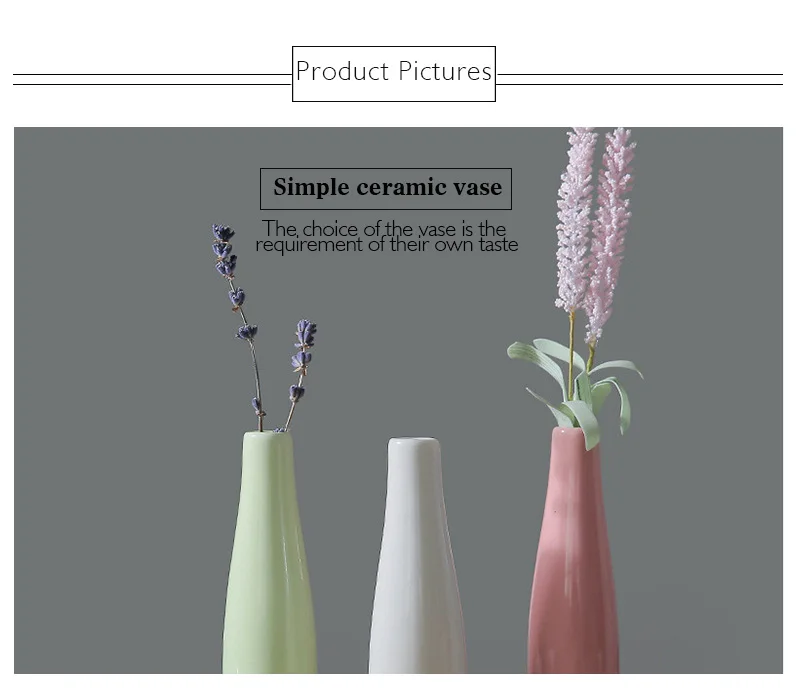Click the vase choice tagline text
This screenshot has width=800, height=700.
(x=386, y=236)
